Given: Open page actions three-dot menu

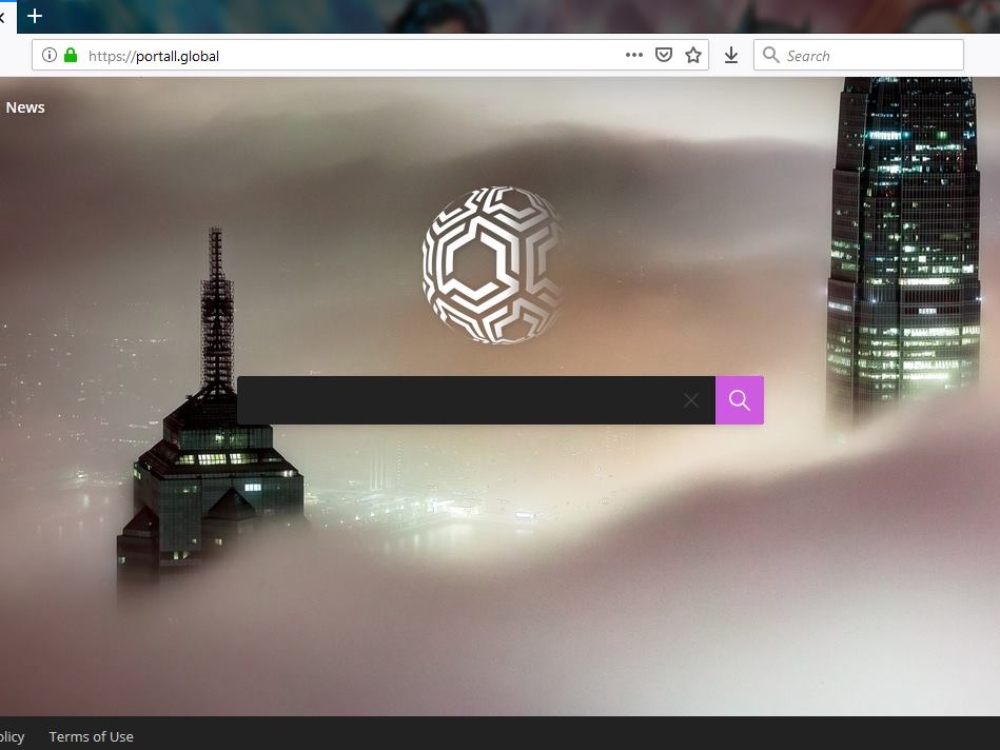Looking at the screenshot, I should coord(634,56).
